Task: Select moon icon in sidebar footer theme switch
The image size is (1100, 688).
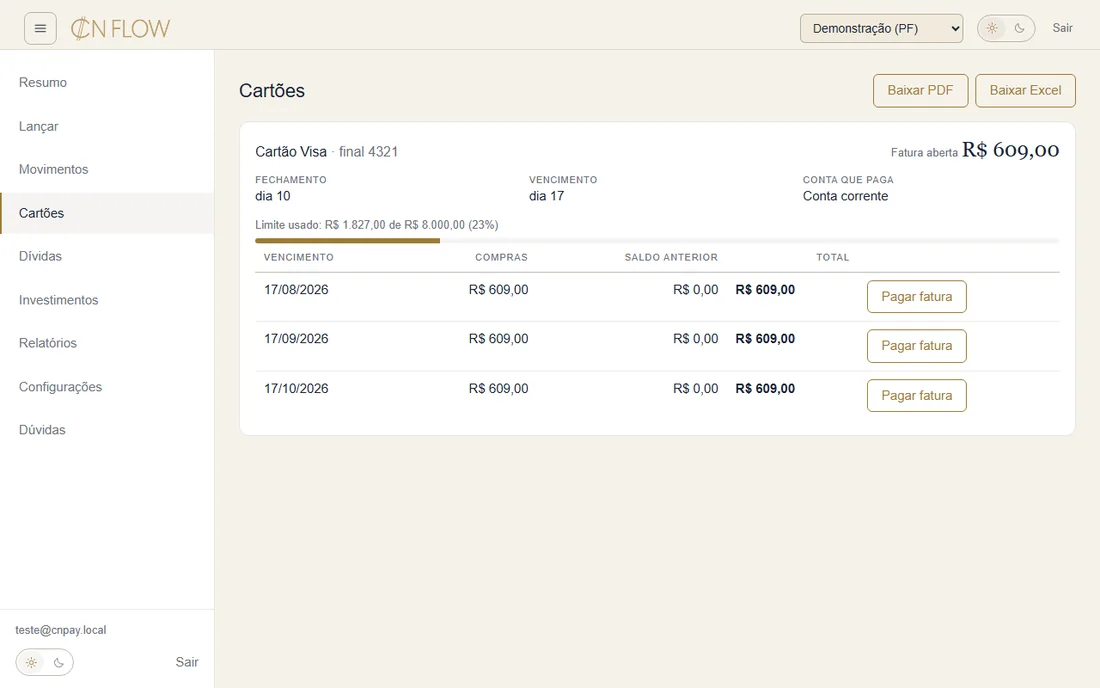Action: point(59,662)
